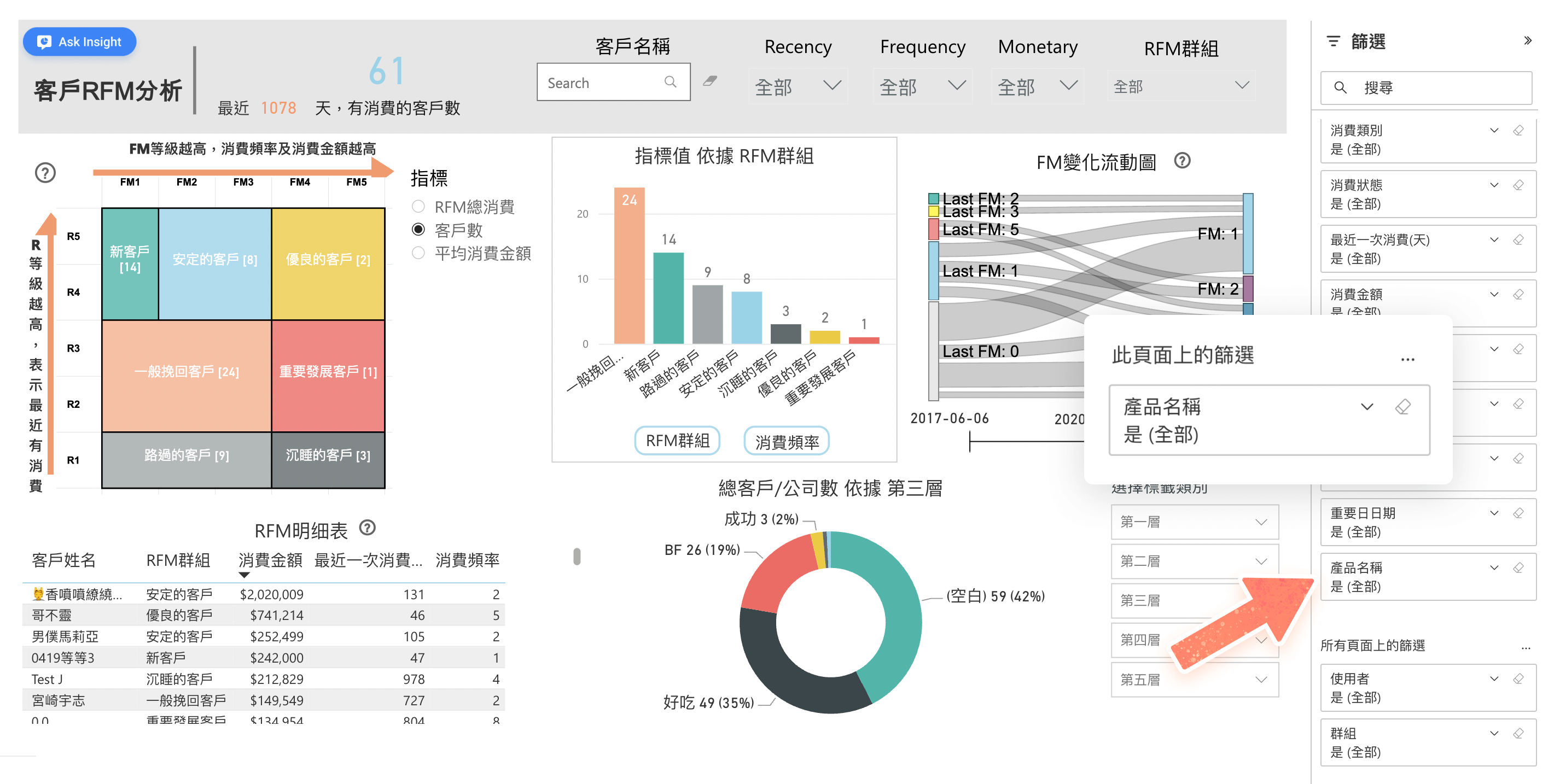Sort table by 消費金額 column header
Screen dimensions: 1560x784
(x=270, y=560)
